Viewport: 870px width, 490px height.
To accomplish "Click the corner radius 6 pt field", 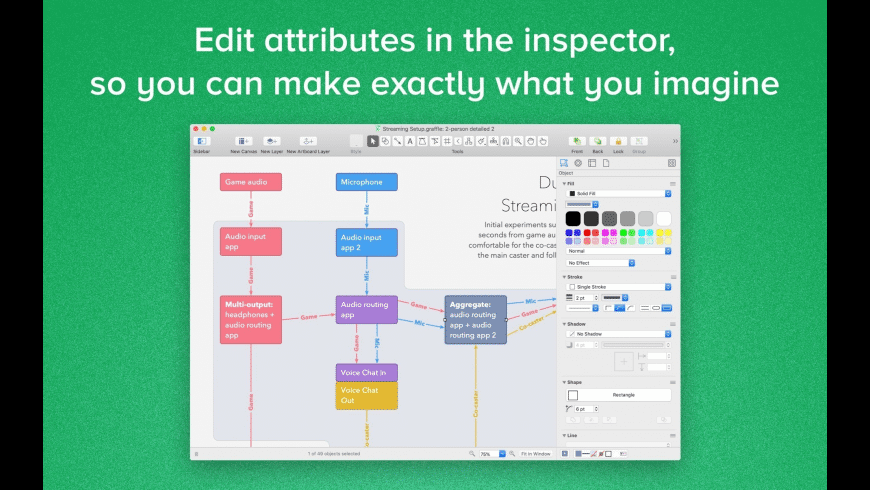I will tap(584, 409).
